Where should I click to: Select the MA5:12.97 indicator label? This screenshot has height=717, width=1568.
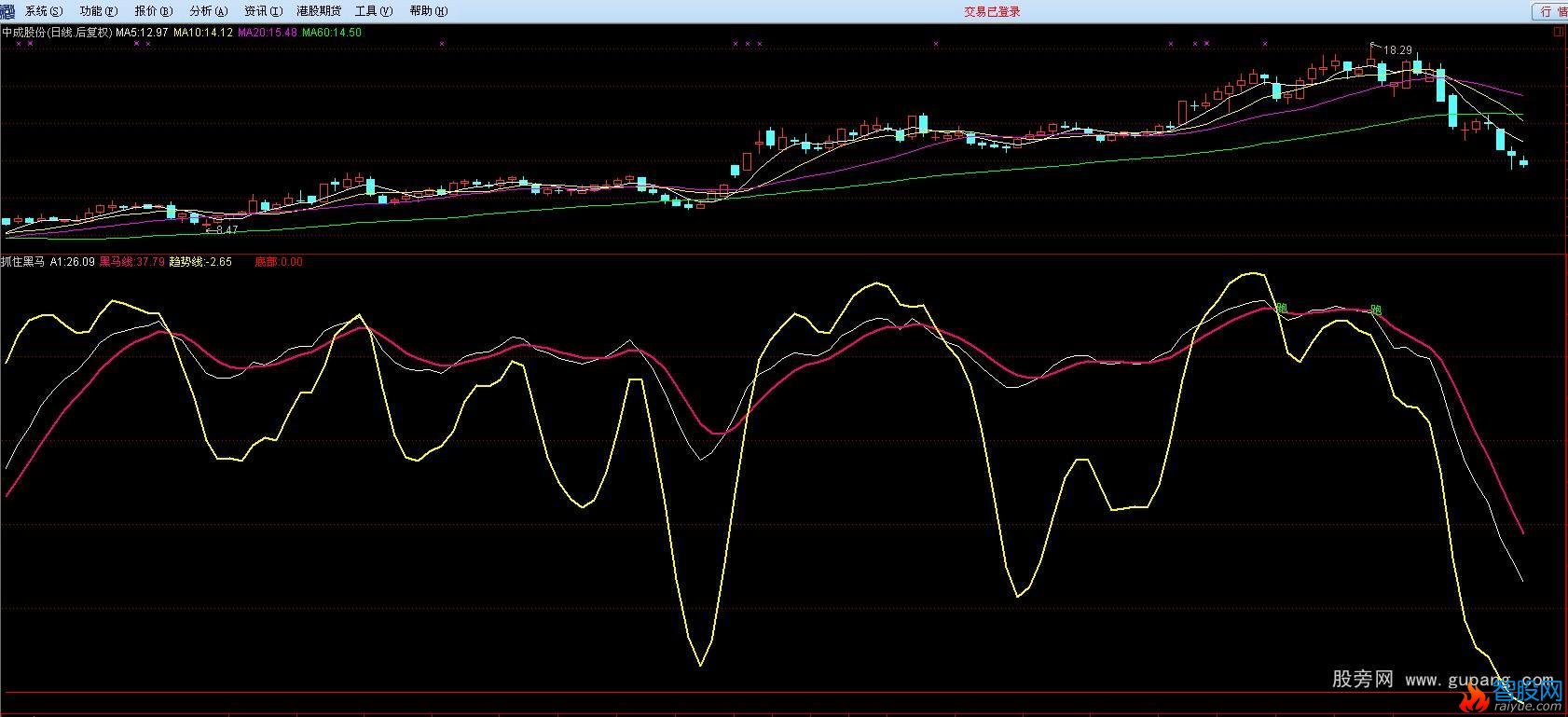[x=142, y=33]
